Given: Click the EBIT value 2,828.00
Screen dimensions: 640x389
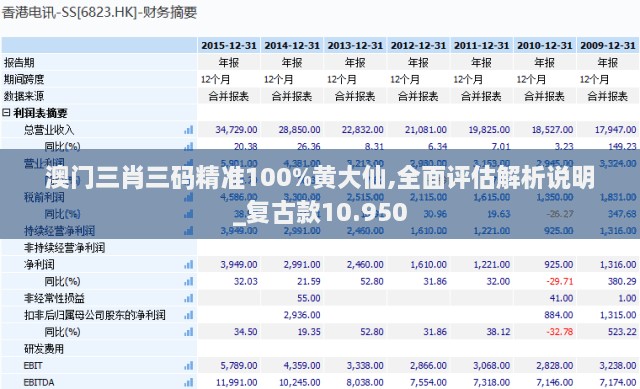Looking at the screenshot, I should click(555, 365).
